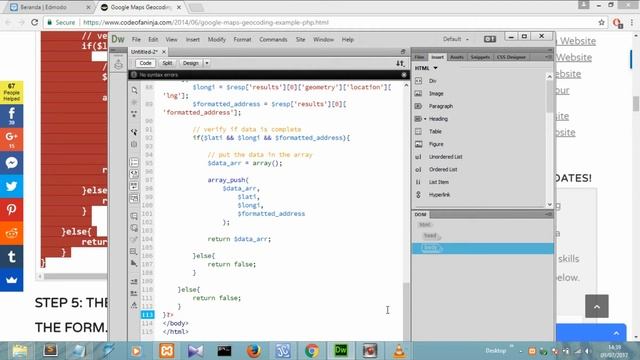Screen dimensions: 640x360
Task: Reload the Chrome page
Action: (x=35, y=22)
